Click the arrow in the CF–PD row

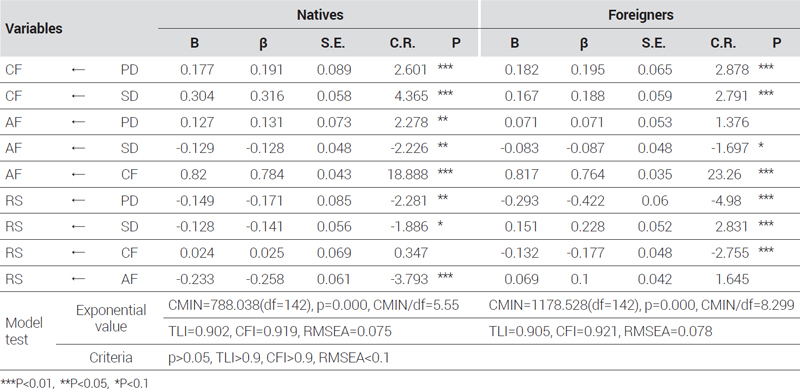pyautogui.click(x=78, y=70)
